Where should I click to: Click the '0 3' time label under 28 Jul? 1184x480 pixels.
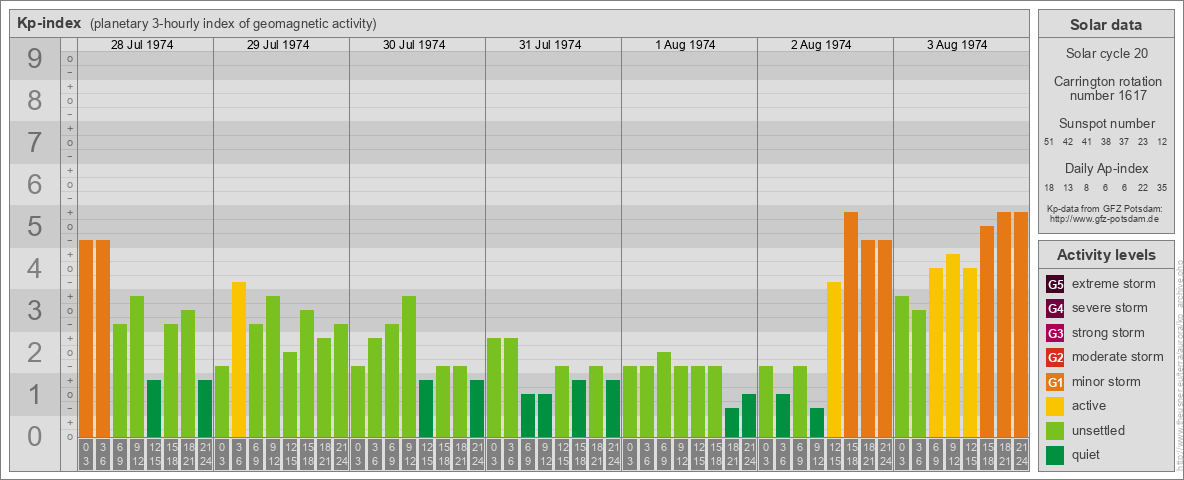[x=86, y=454]
